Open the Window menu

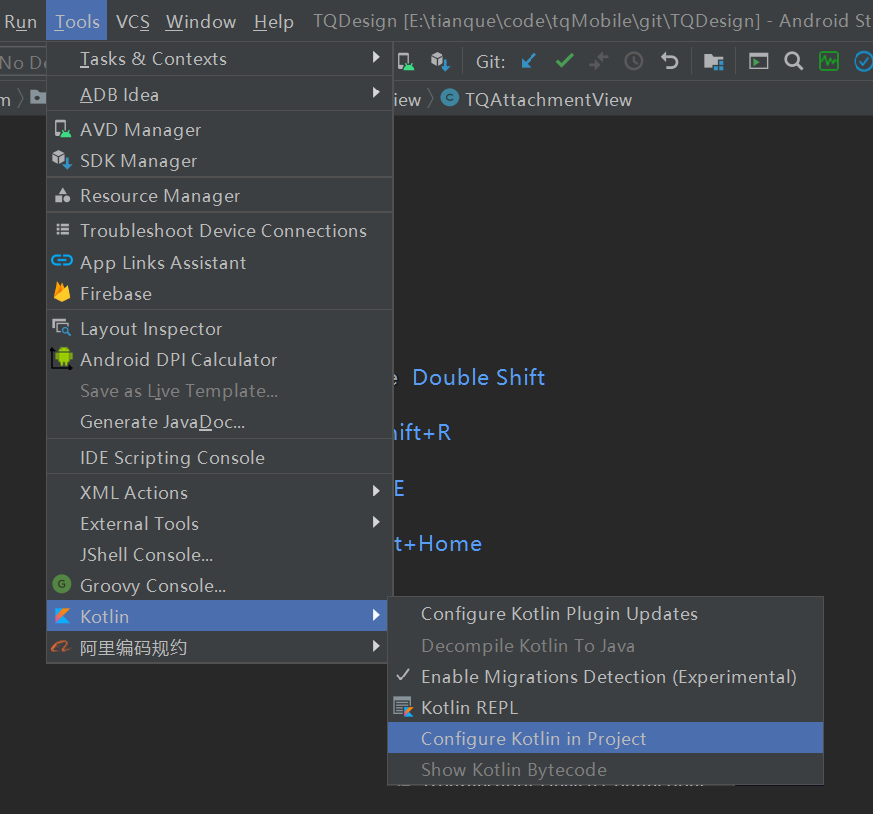[x=200, y=21]
